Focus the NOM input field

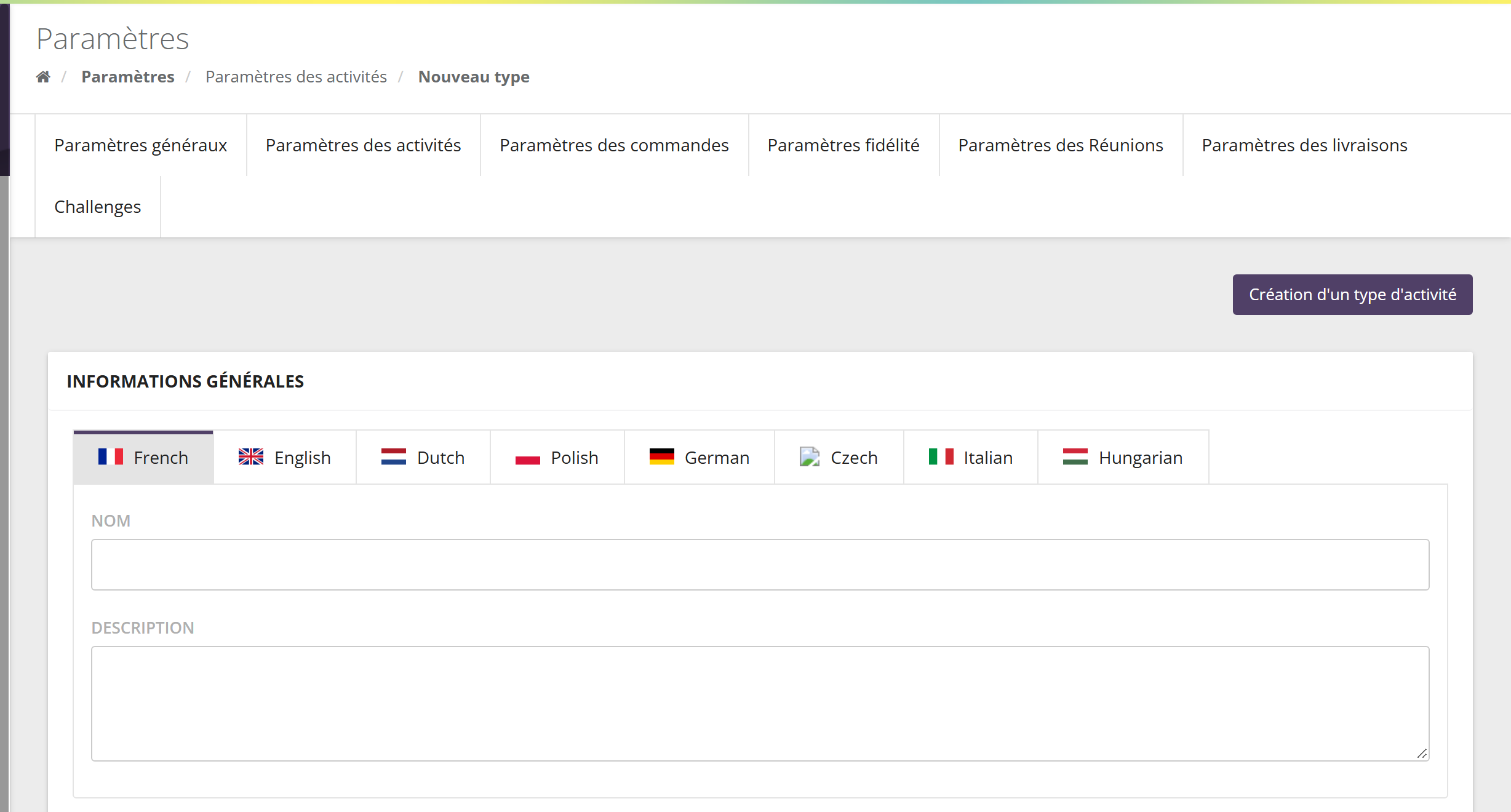click(x=760, y=565)
